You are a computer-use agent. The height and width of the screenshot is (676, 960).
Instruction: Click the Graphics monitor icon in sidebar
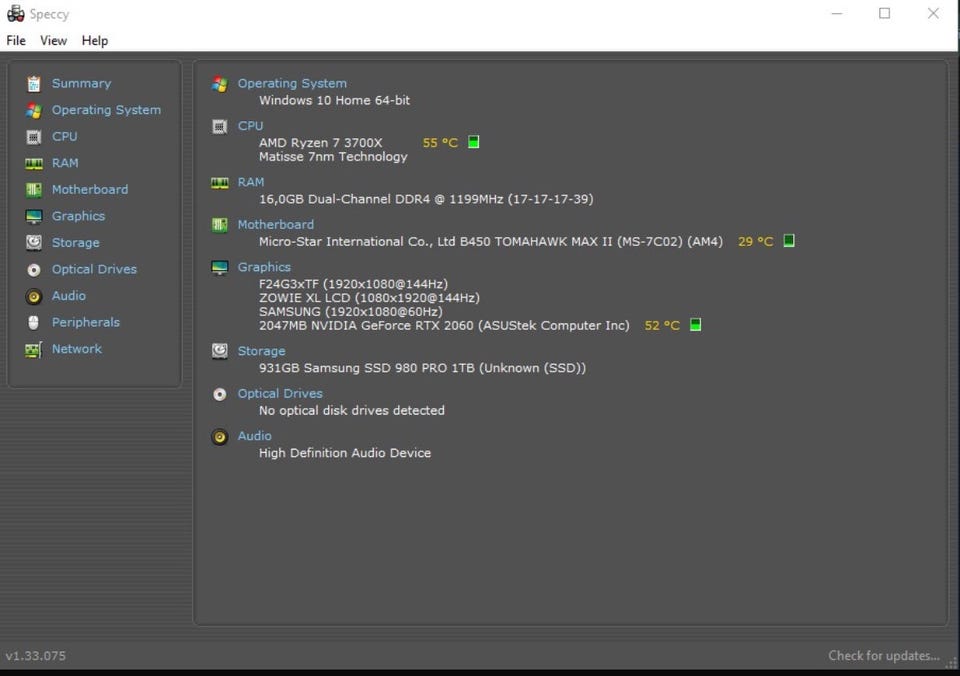coord(34,216)
